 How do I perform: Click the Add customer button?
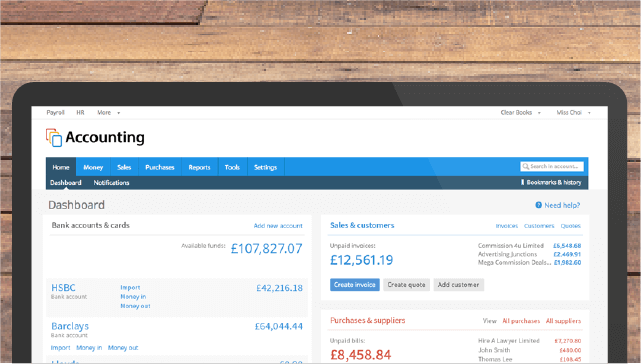458,285
